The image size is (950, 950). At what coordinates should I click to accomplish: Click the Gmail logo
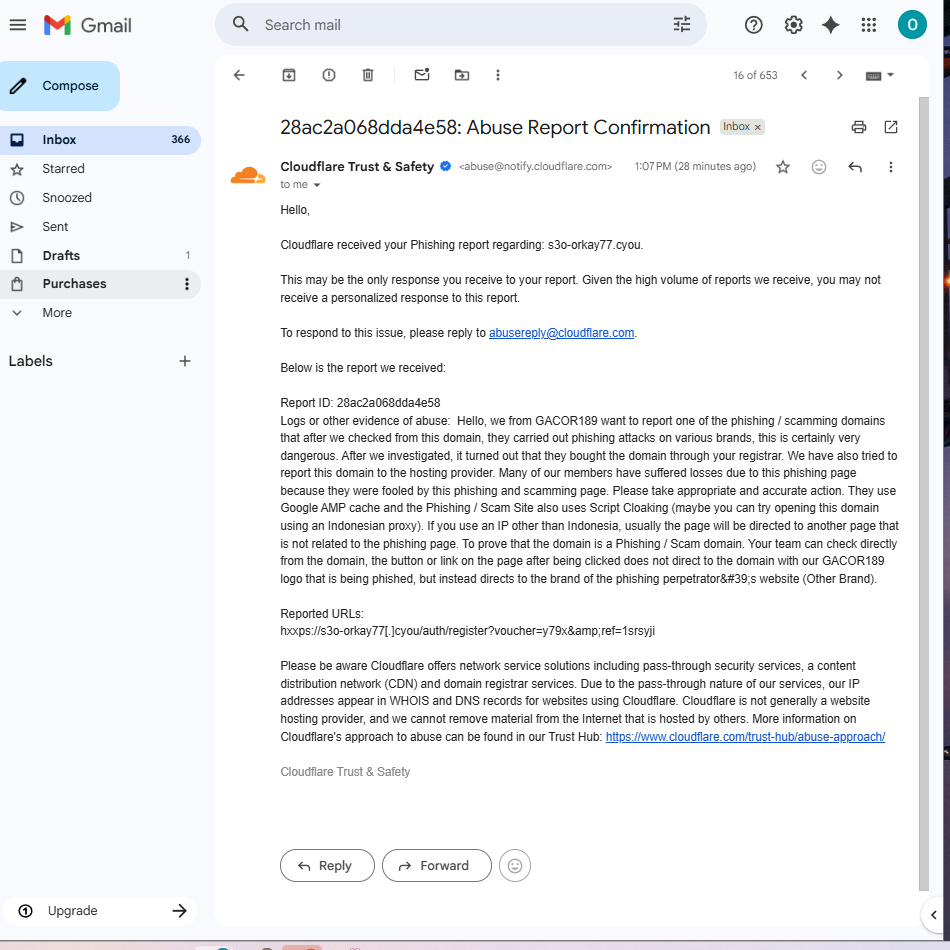pos(87,25)
